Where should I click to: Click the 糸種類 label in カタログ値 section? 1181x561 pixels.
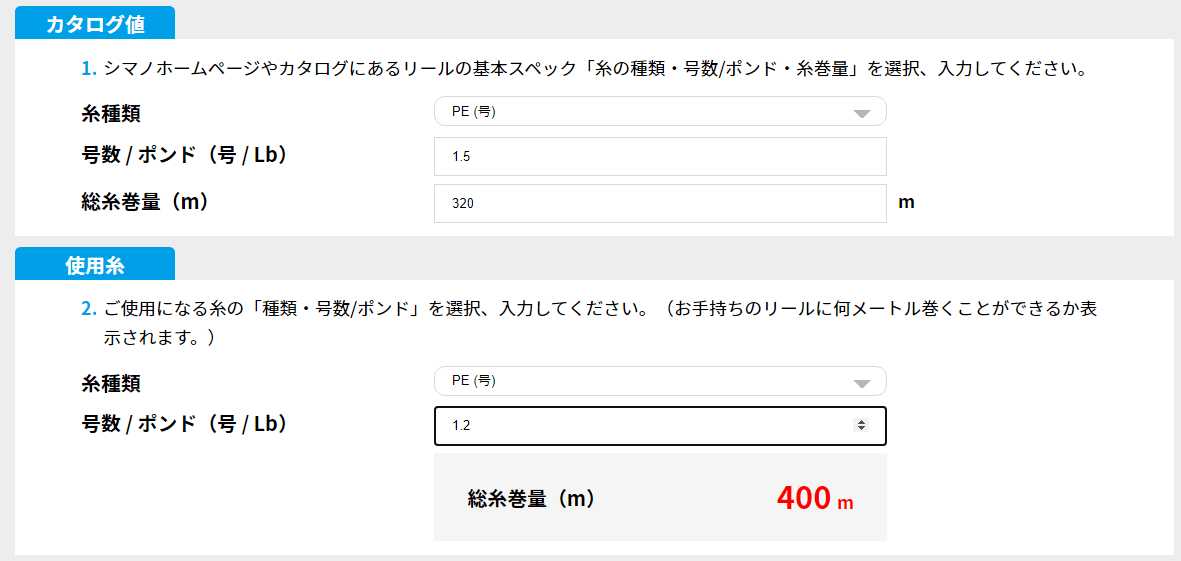pyautogui.click(x=111, y=113)
